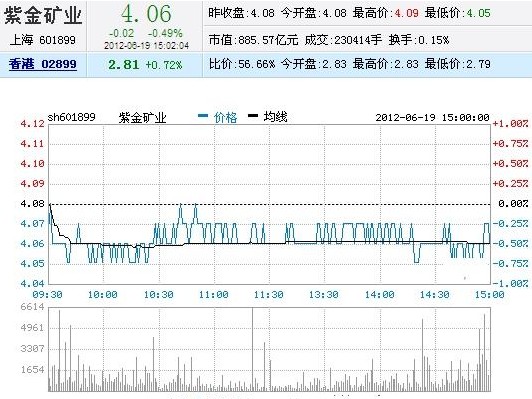The height and width of the screenshot is (399, 532).
Task: Click the 最高价:4.09 value
Action: pos(386,13)
